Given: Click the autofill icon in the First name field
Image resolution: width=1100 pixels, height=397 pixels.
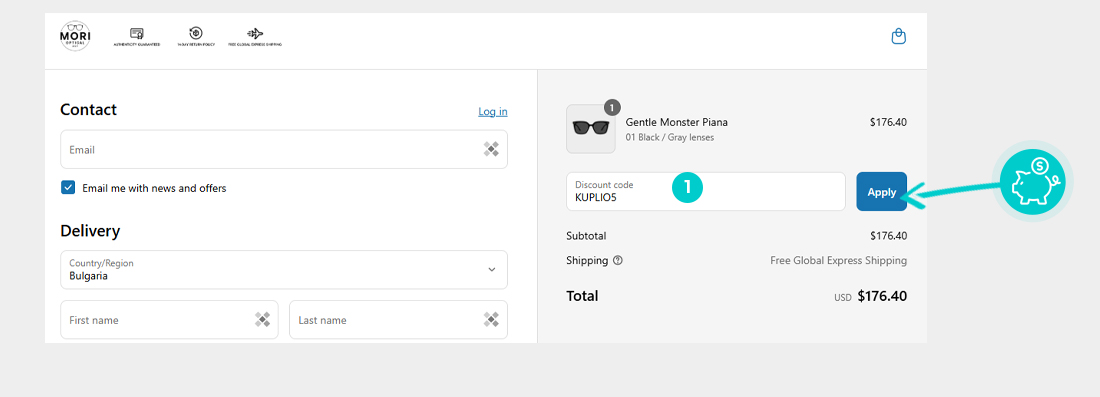Looking at the screenshot, I should coord(262,320).
